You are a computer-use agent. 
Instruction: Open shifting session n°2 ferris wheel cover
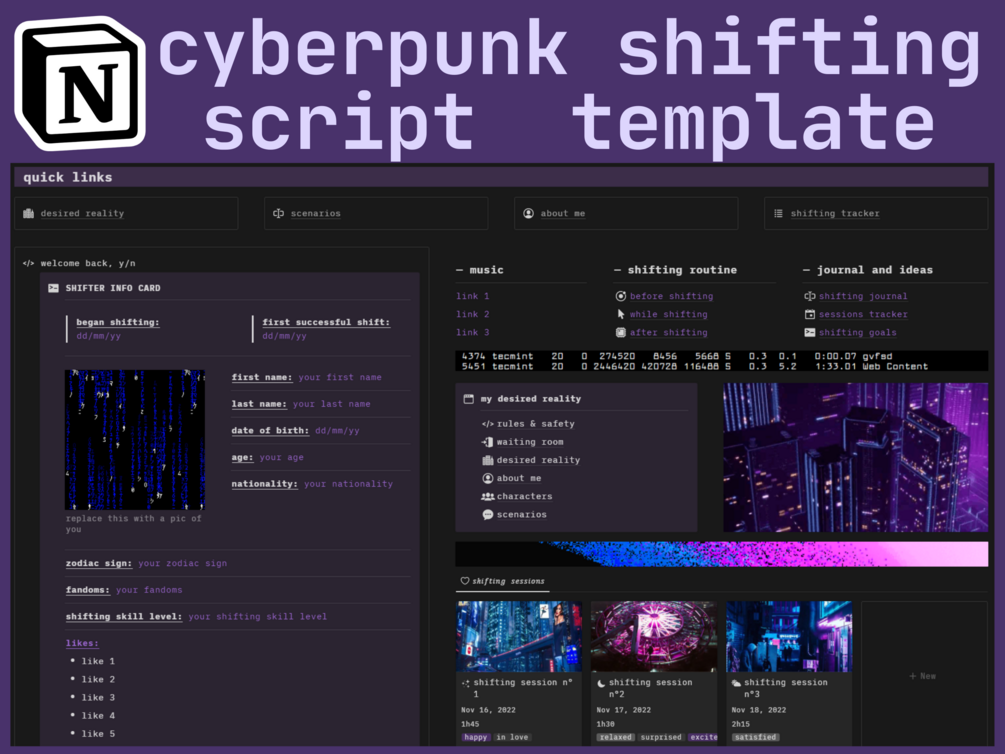coord(654,636)
